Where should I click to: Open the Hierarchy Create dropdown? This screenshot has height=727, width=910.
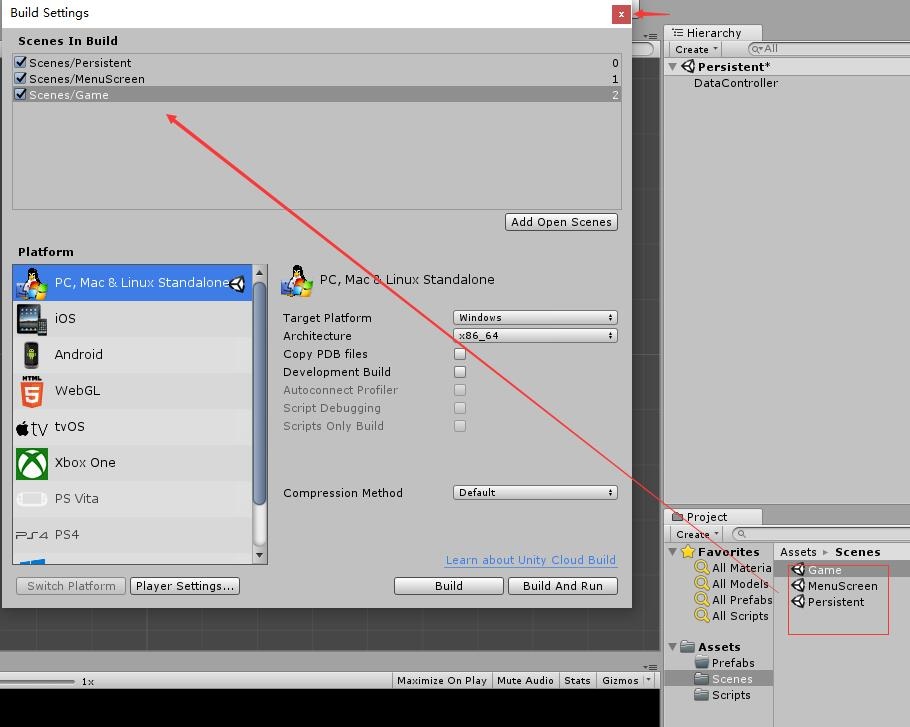[x=696, y=49]
